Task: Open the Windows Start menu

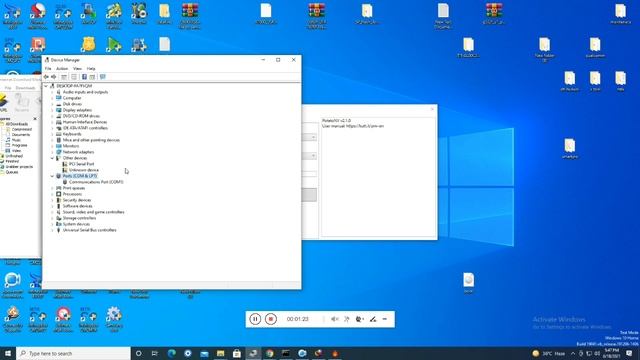Action: (x=8, y=353)
